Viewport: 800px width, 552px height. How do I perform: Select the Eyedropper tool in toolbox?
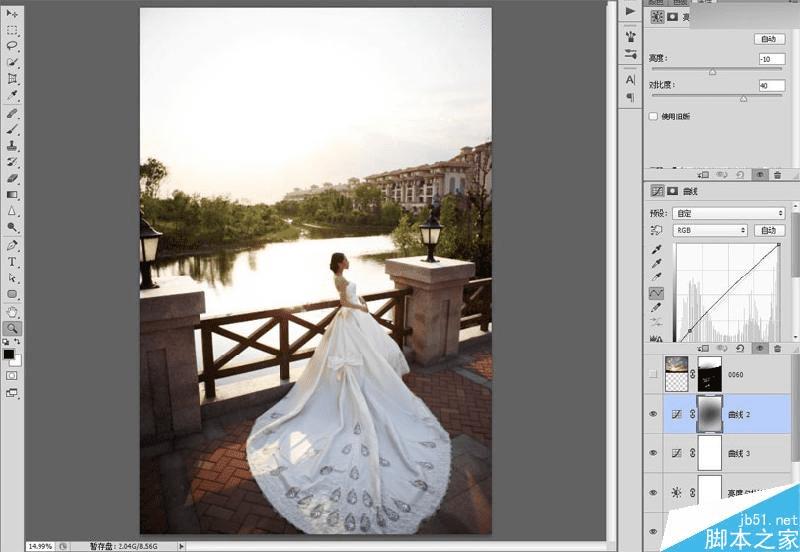[x=12, y=95]
